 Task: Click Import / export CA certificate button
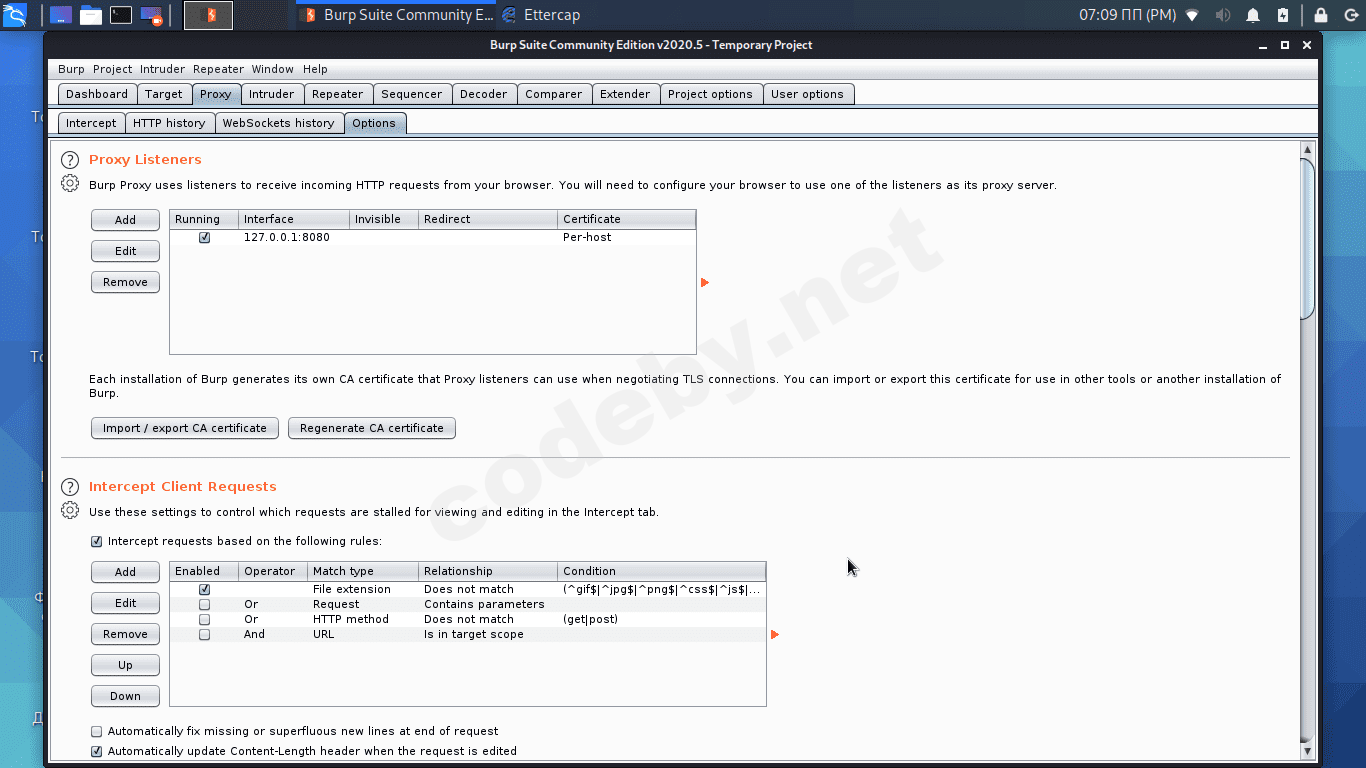coord(185,428)
